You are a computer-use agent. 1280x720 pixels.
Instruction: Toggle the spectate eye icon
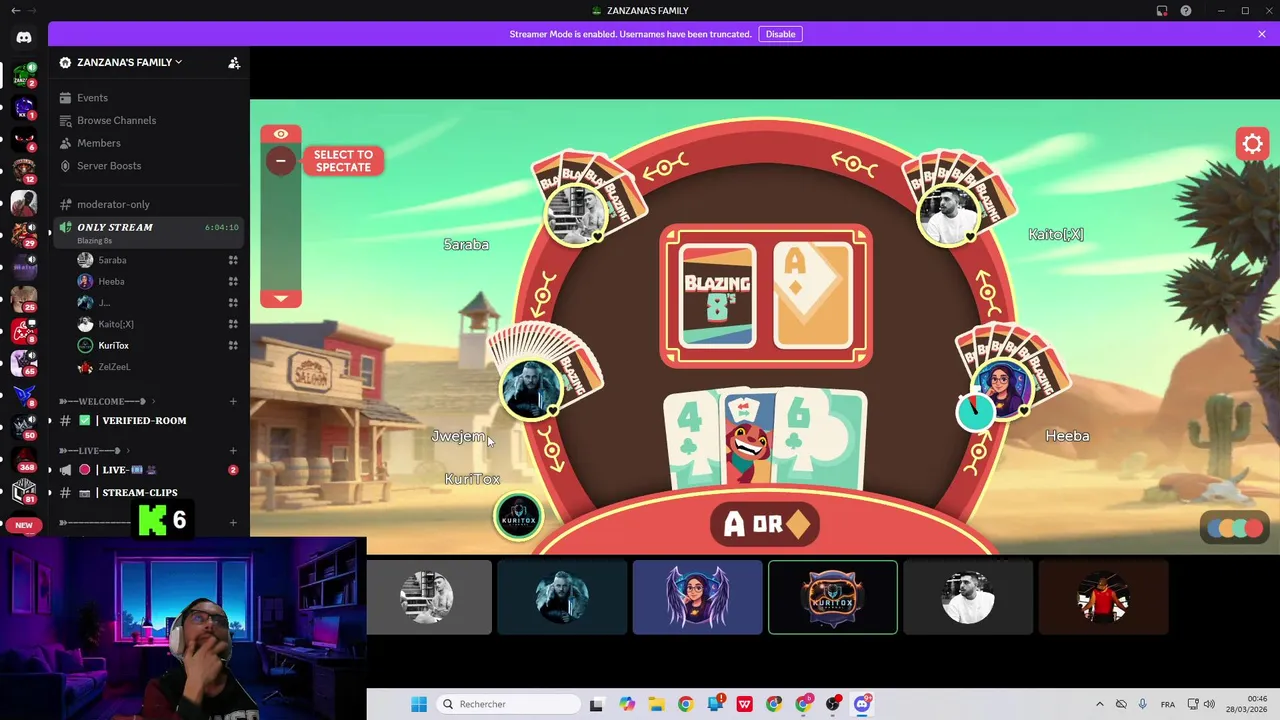click(x=281, y=134)
